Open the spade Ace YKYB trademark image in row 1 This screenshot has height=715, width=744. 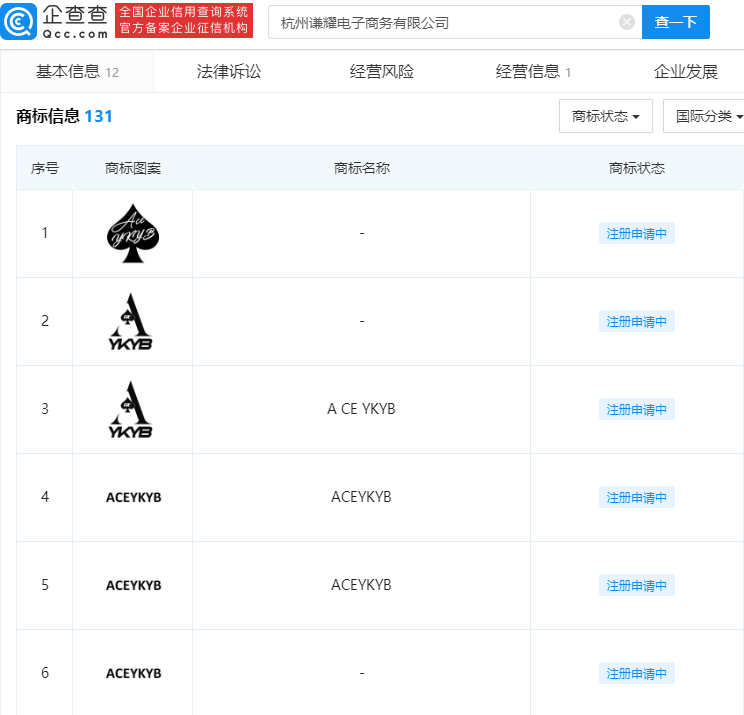133,233
